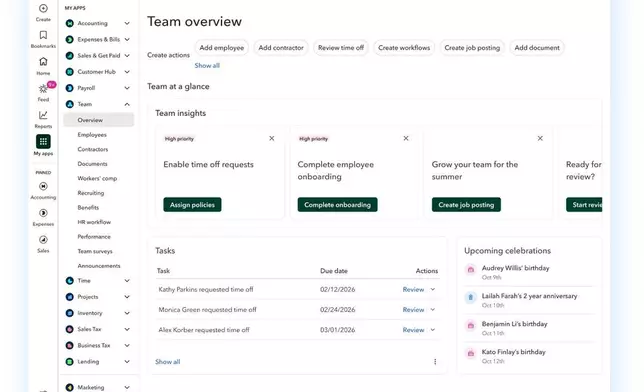The width and height of the screenshot is (644, 392).
Task: Review Kathy Parkins time off request
Action: point(413,289)
